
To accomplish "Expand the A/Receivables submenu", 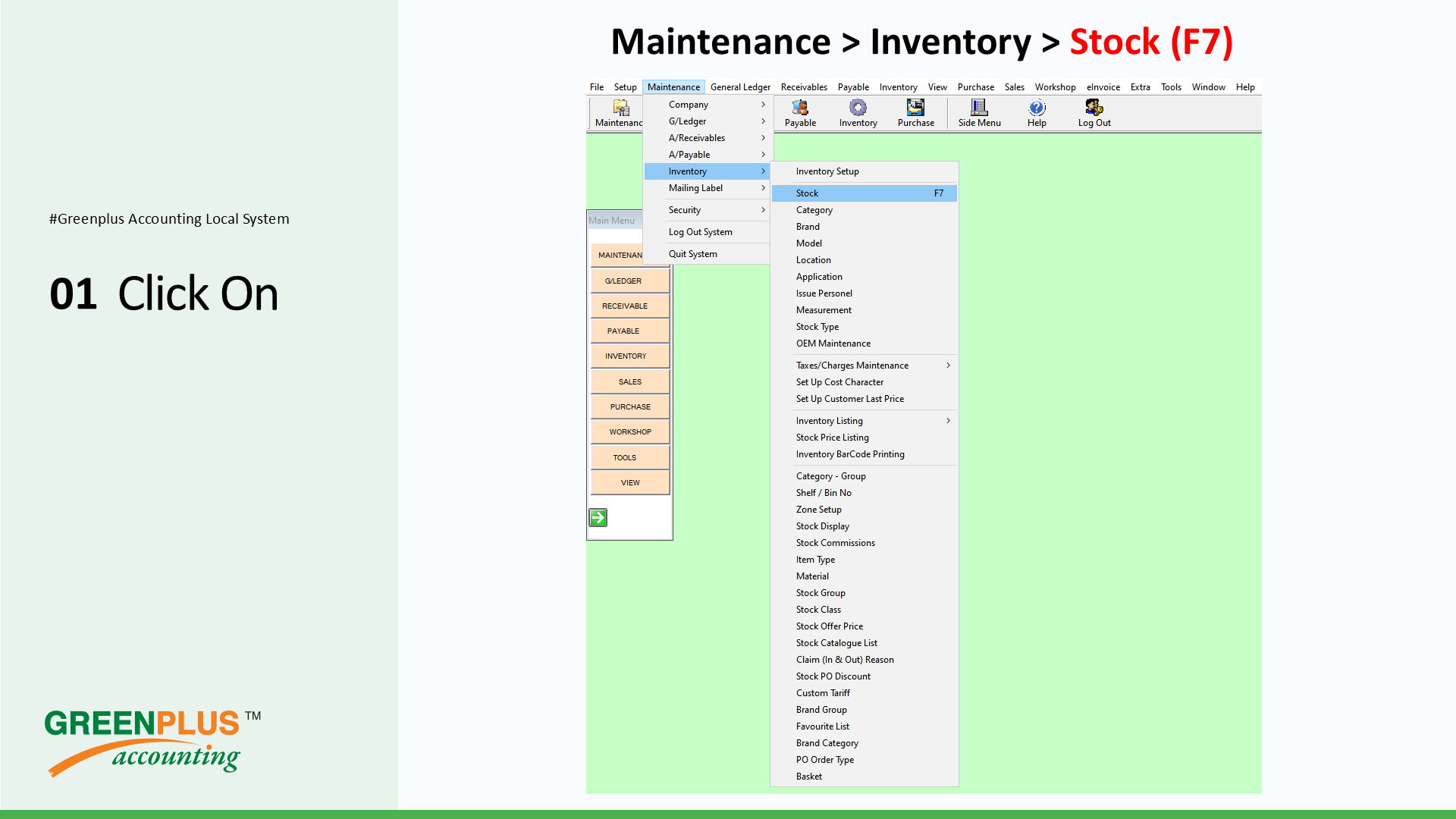I will tap(707, 138).
